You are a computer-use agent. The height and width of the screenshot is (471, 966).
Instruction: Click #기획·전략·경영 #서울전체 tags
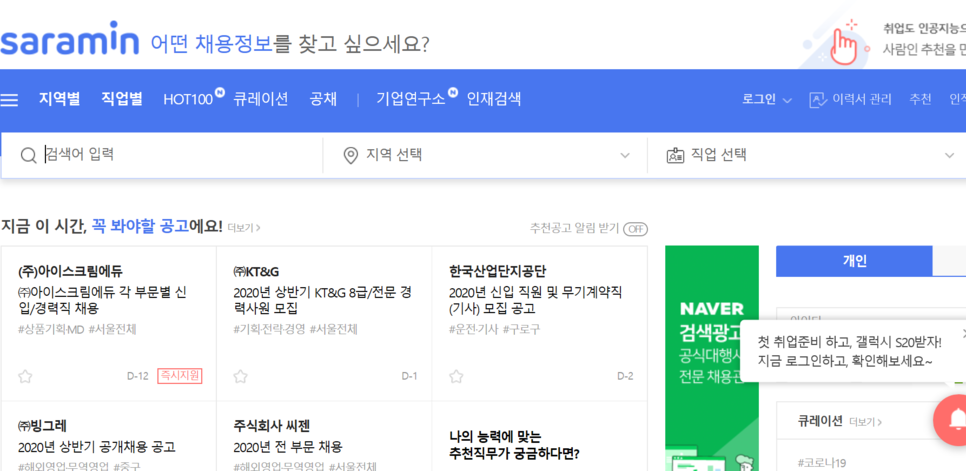tap(295, 329)
